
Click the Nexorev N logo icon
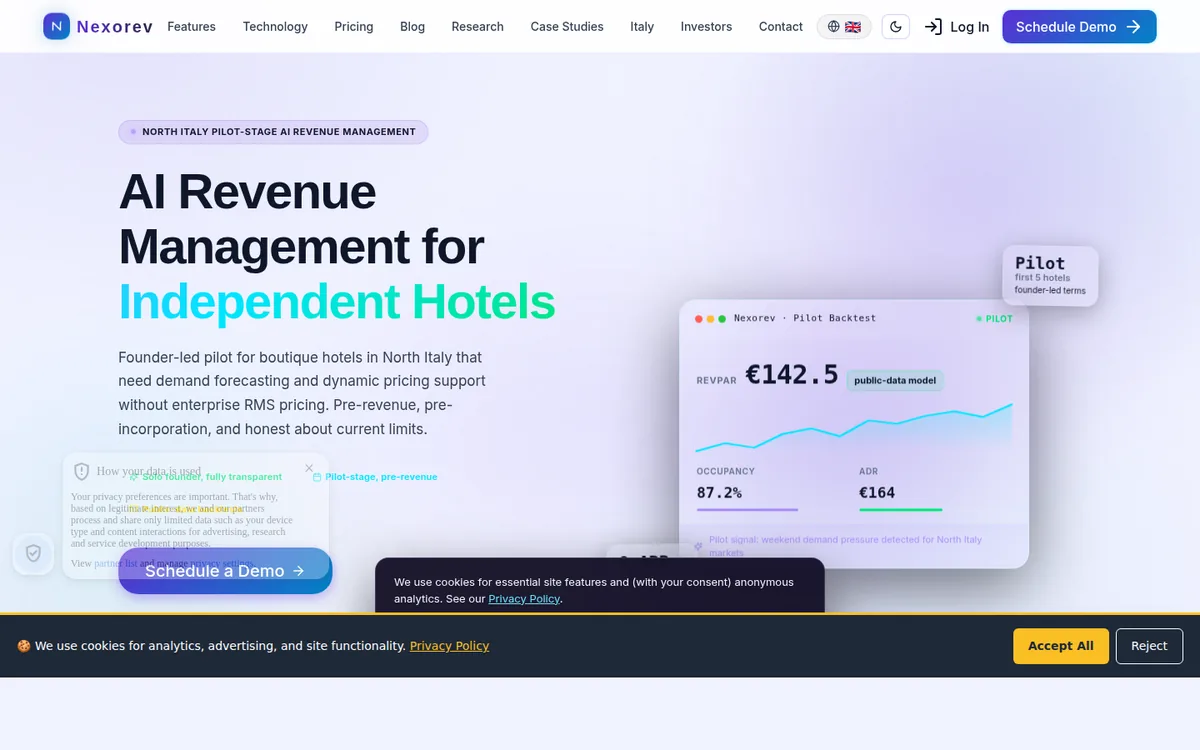(57, 26)
